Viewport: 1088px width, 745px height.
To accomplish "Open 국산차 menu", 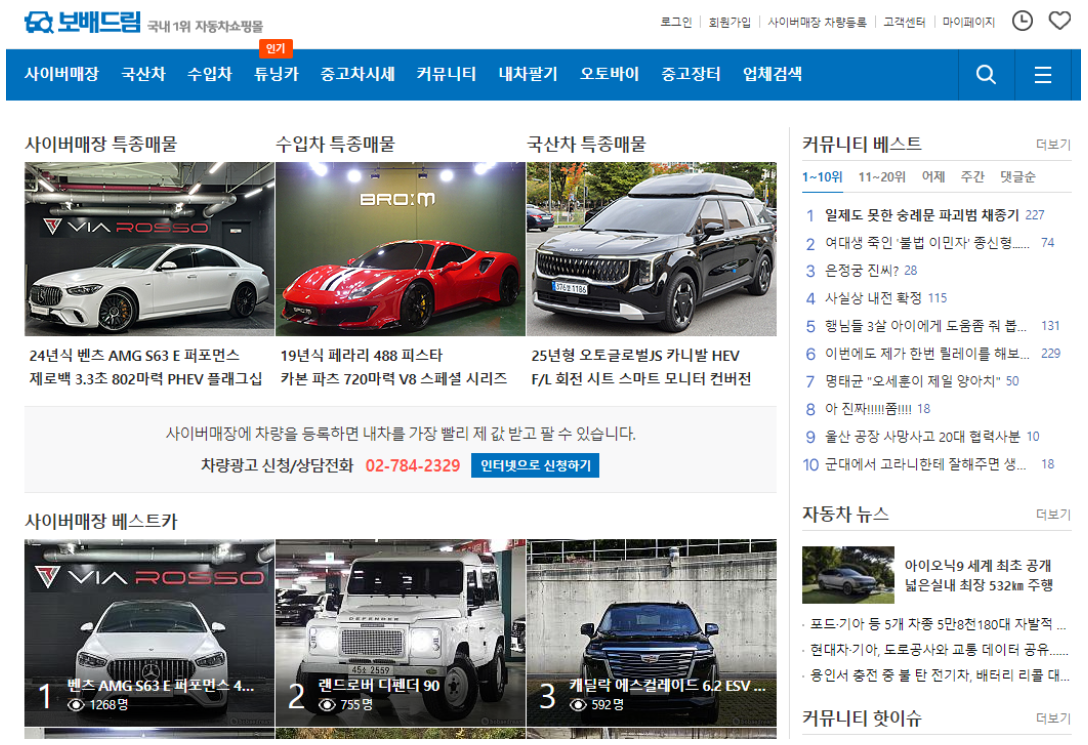I will [143, 74].
